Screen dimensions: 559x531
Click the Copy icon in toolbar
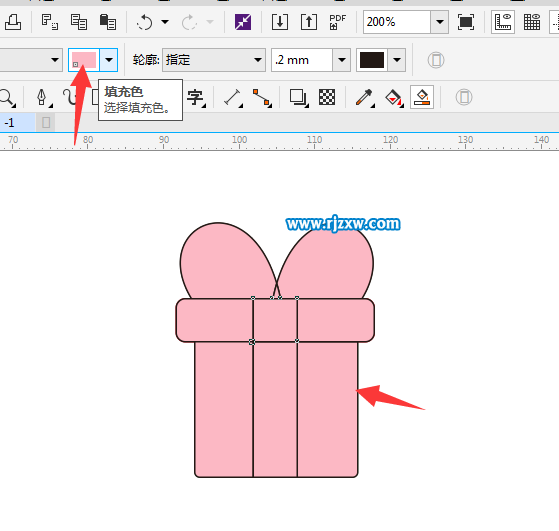[x=79, y=22]
